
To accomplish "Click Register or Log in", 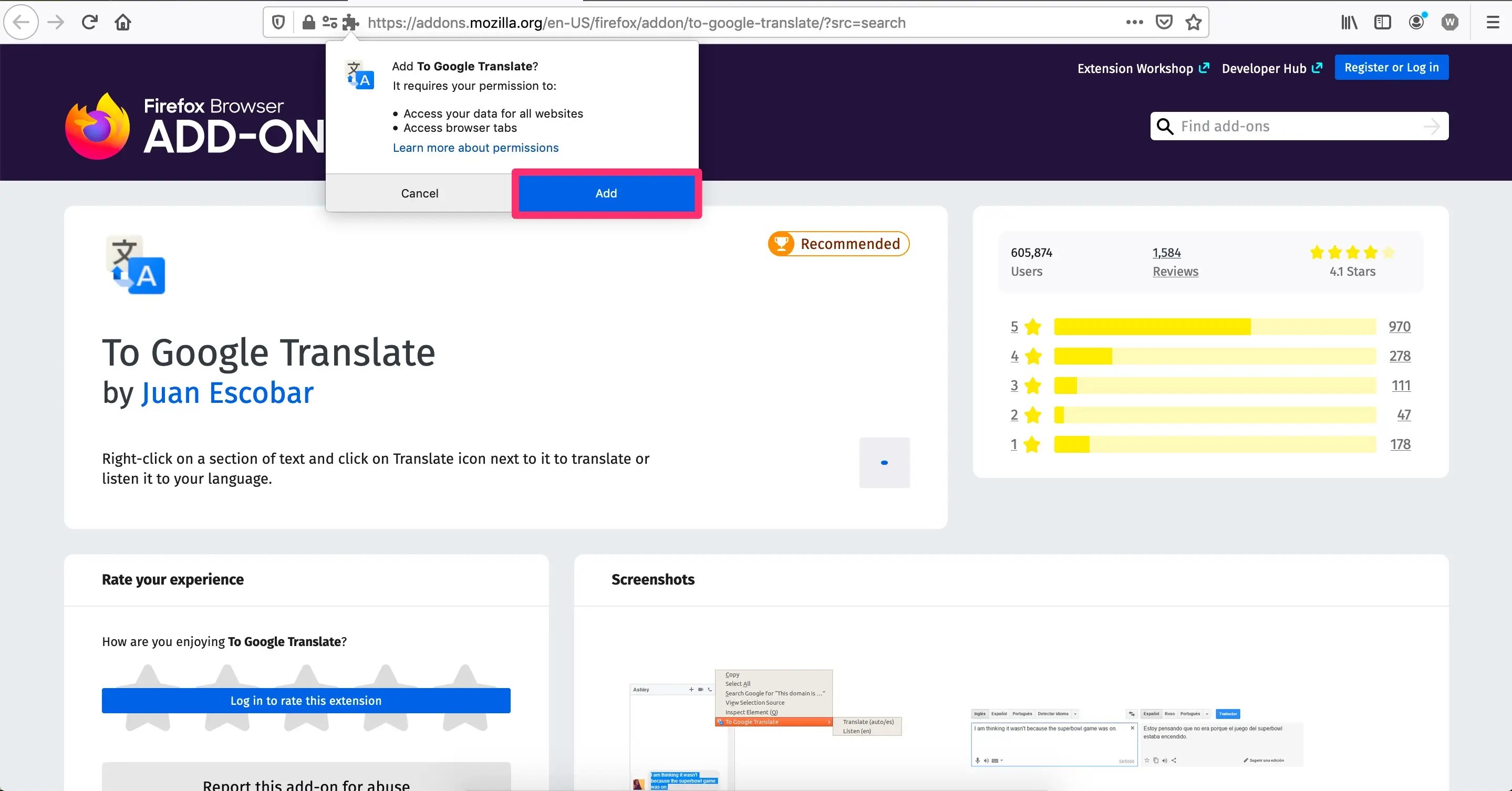I will tap(1391, 67).
